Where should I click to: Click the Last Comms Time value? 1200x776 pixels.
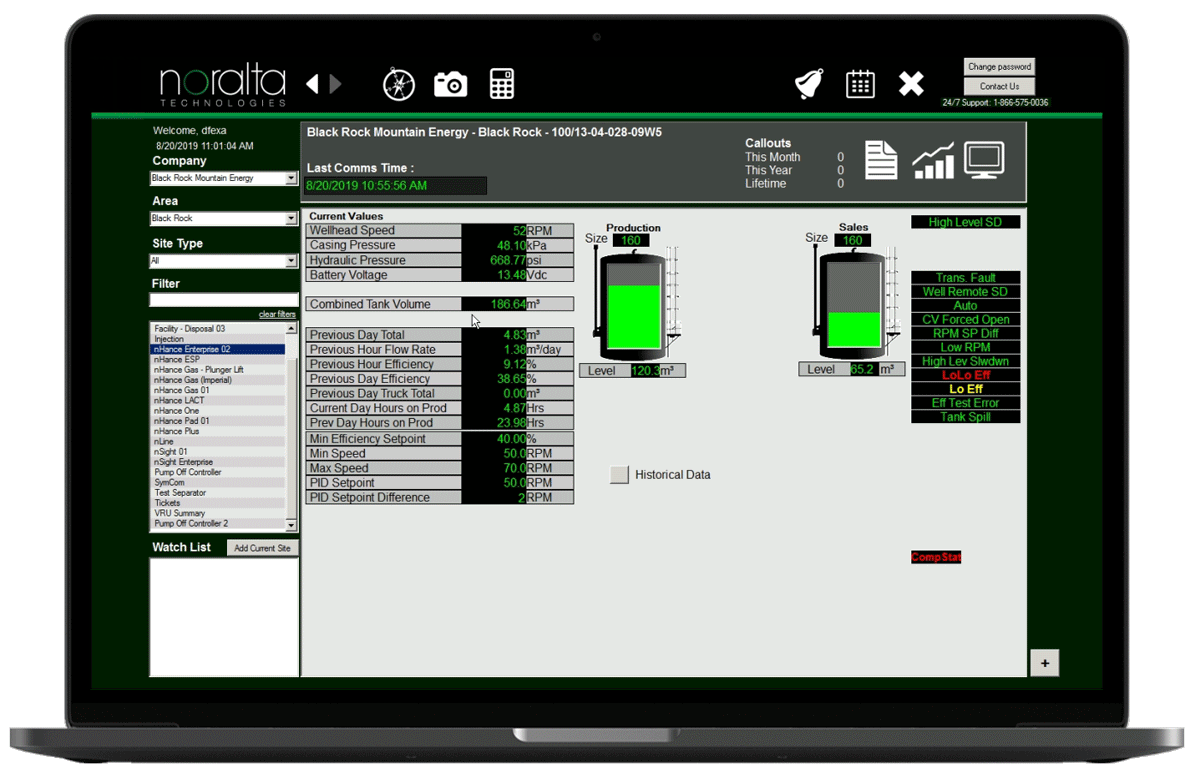pyautogui.click(x=396, y=186)
